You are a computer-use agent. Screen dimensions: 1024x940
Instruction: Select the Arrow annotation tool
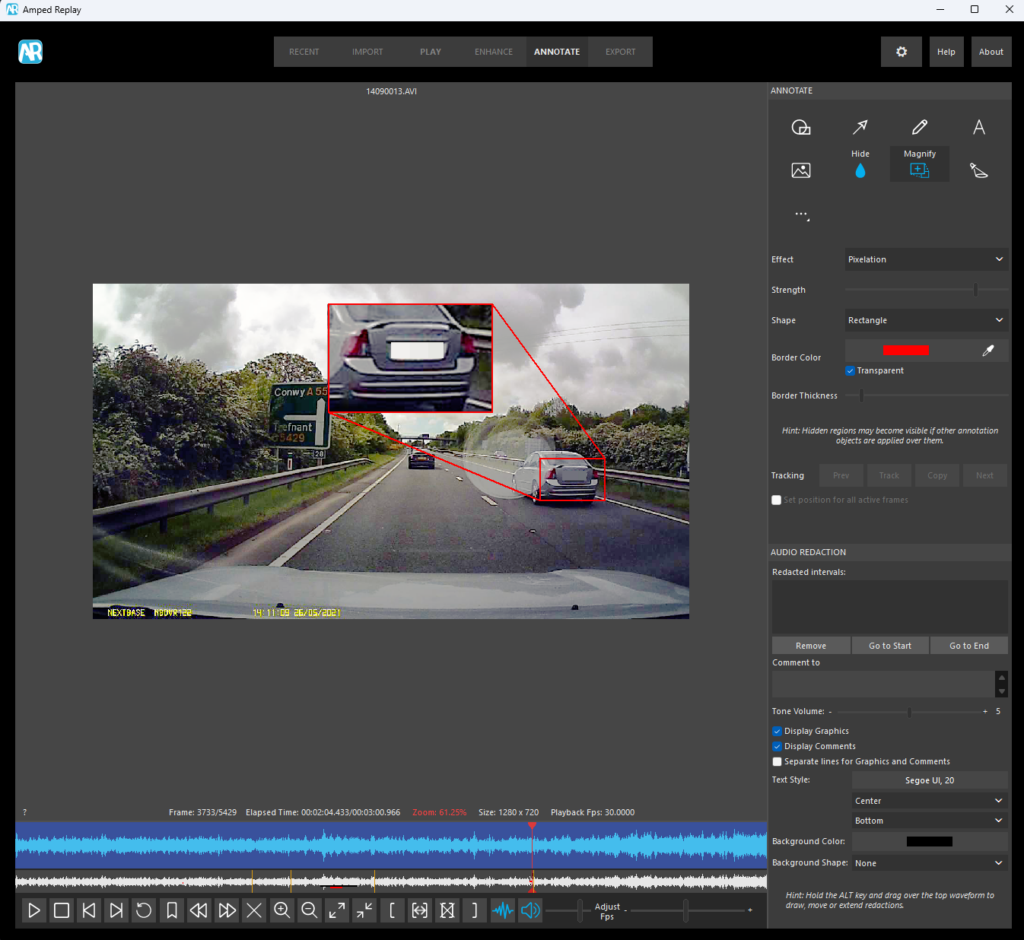(x=860, y=127)
